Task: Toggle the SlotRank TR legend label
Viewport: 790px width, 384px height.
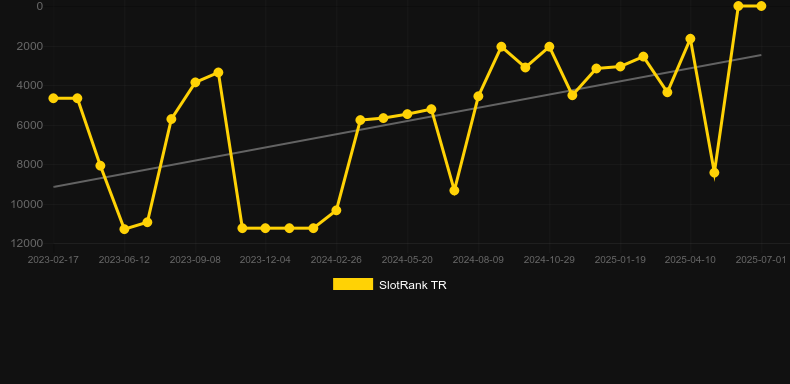Action: click(x=413, y=285)
